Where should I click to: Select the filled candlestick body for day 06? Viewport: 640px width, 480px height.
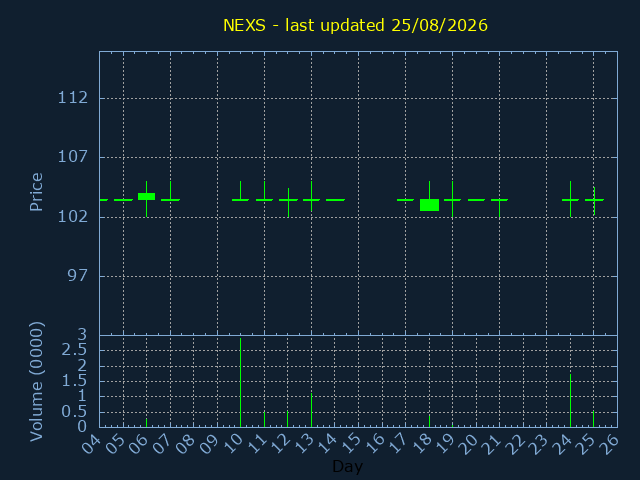point(147,196)
